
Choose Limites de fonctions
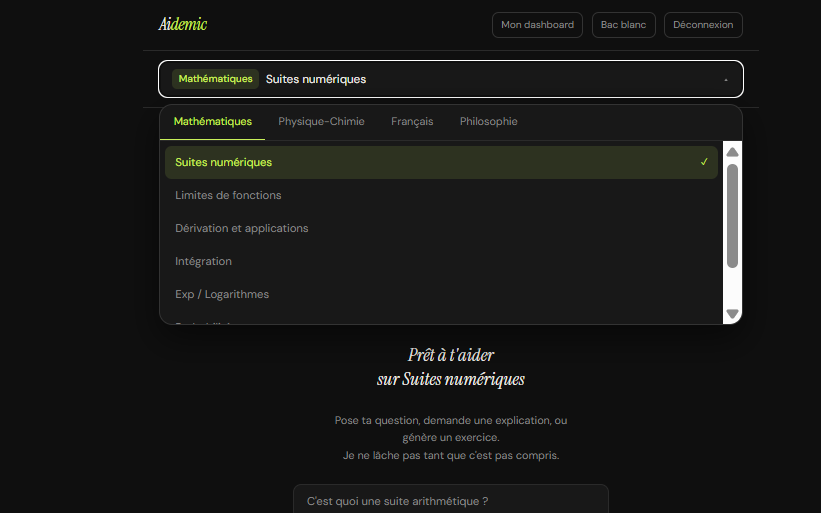click(441, 195)
